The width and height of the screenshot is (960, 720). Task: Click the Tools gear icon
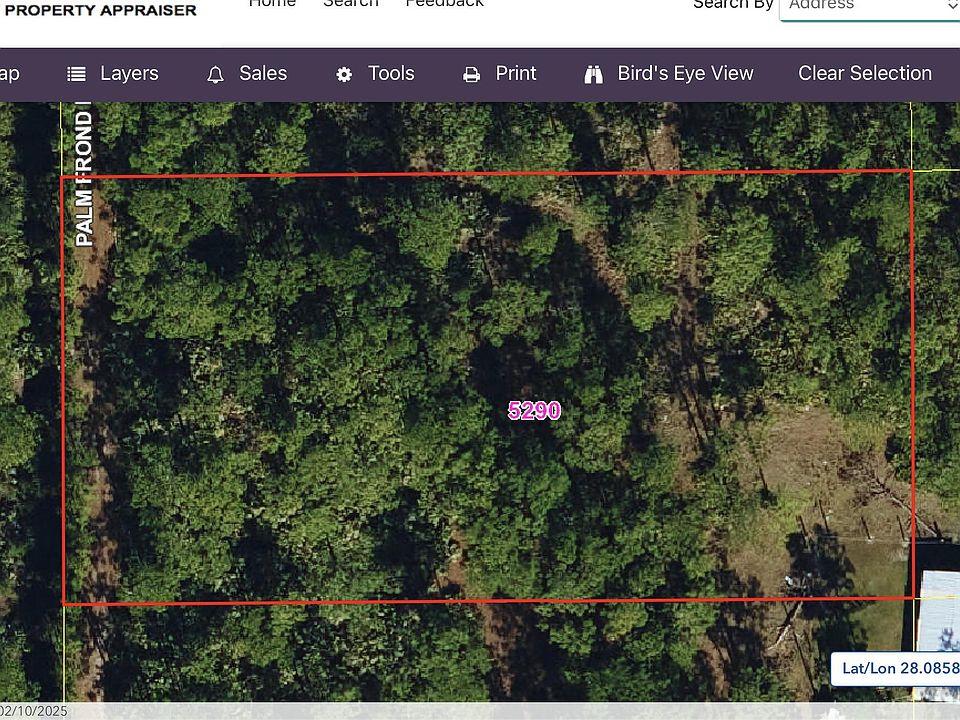pyautogui.click(x=344, y=75)
